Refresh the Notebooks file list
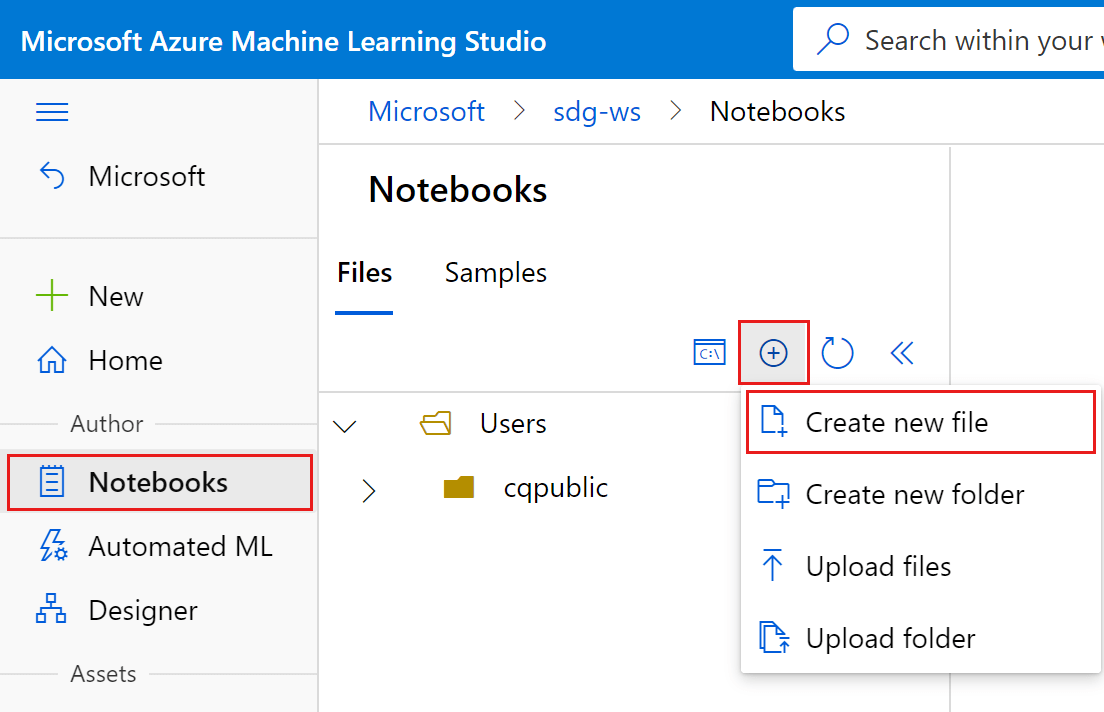The width and height of the screenshot is (1104, 712). pos(838,352)
